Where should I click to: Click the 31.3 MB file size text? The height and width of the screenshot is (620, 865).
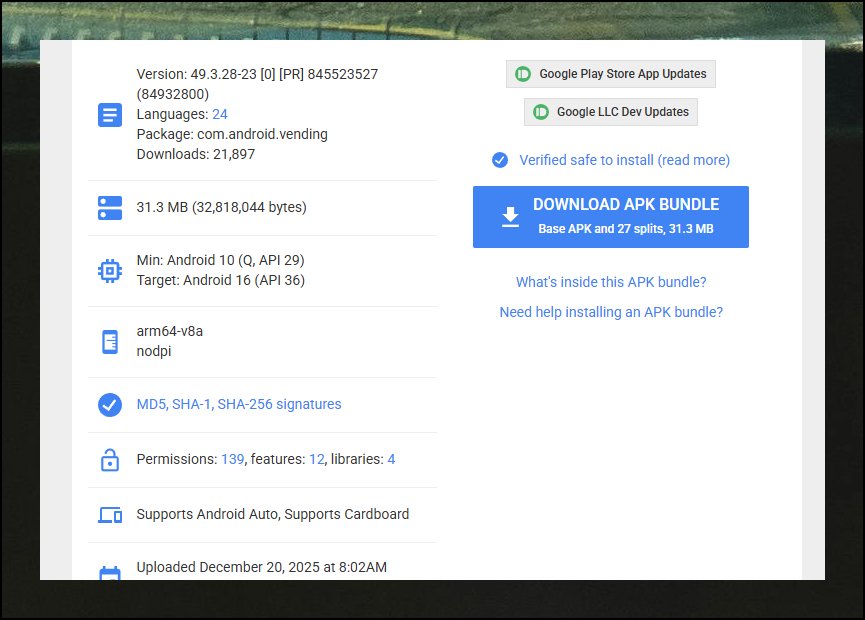(x=221, y=207)
